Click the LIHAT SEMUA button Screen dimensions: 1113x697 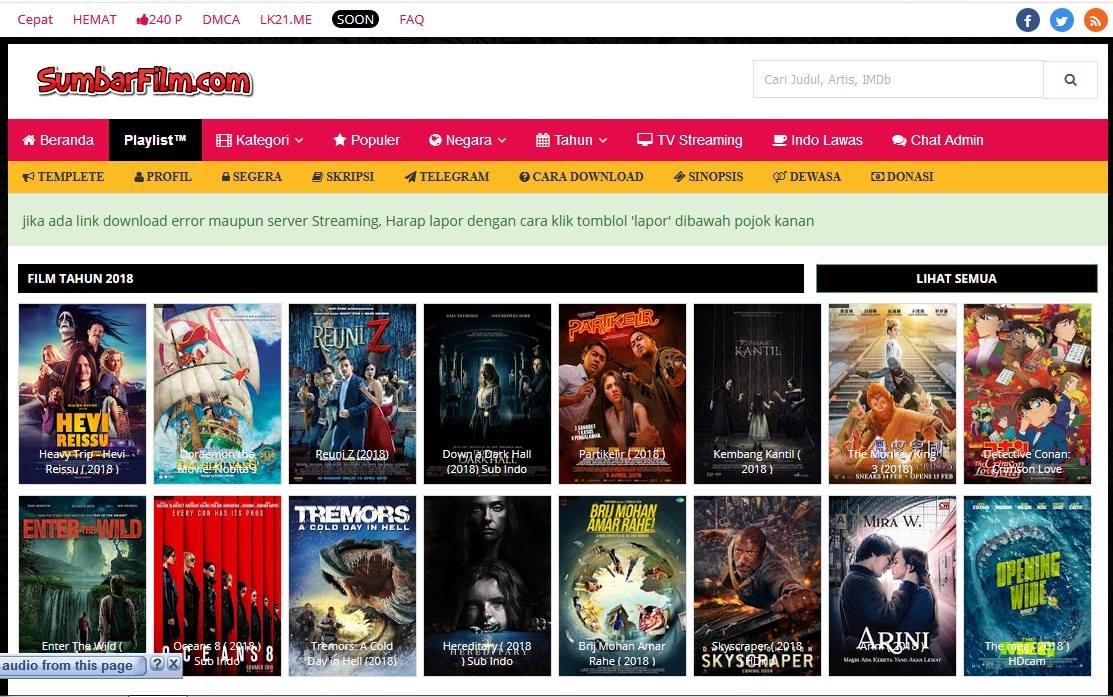(956, 278)
